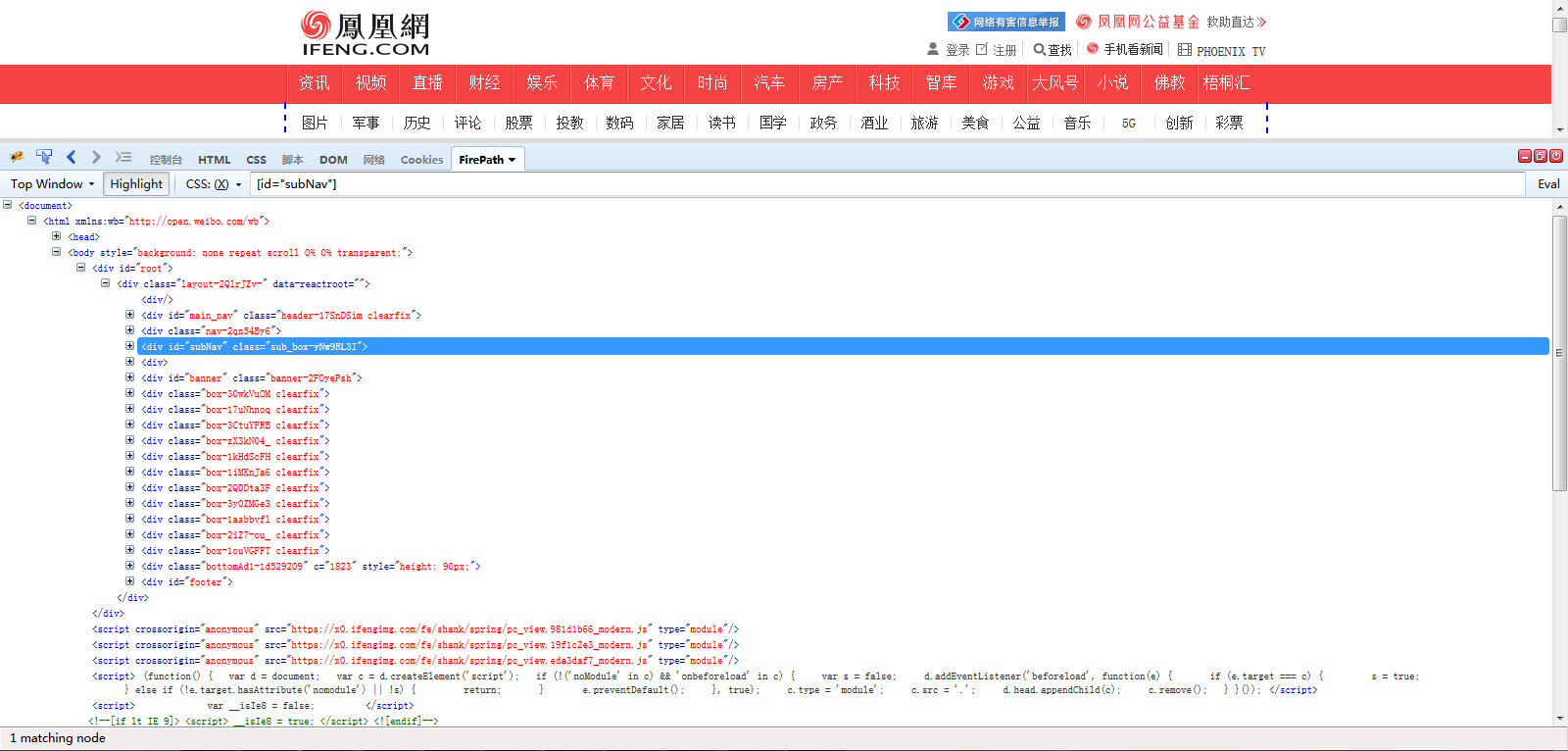Click the Highlight button

[x=136, y=183]
